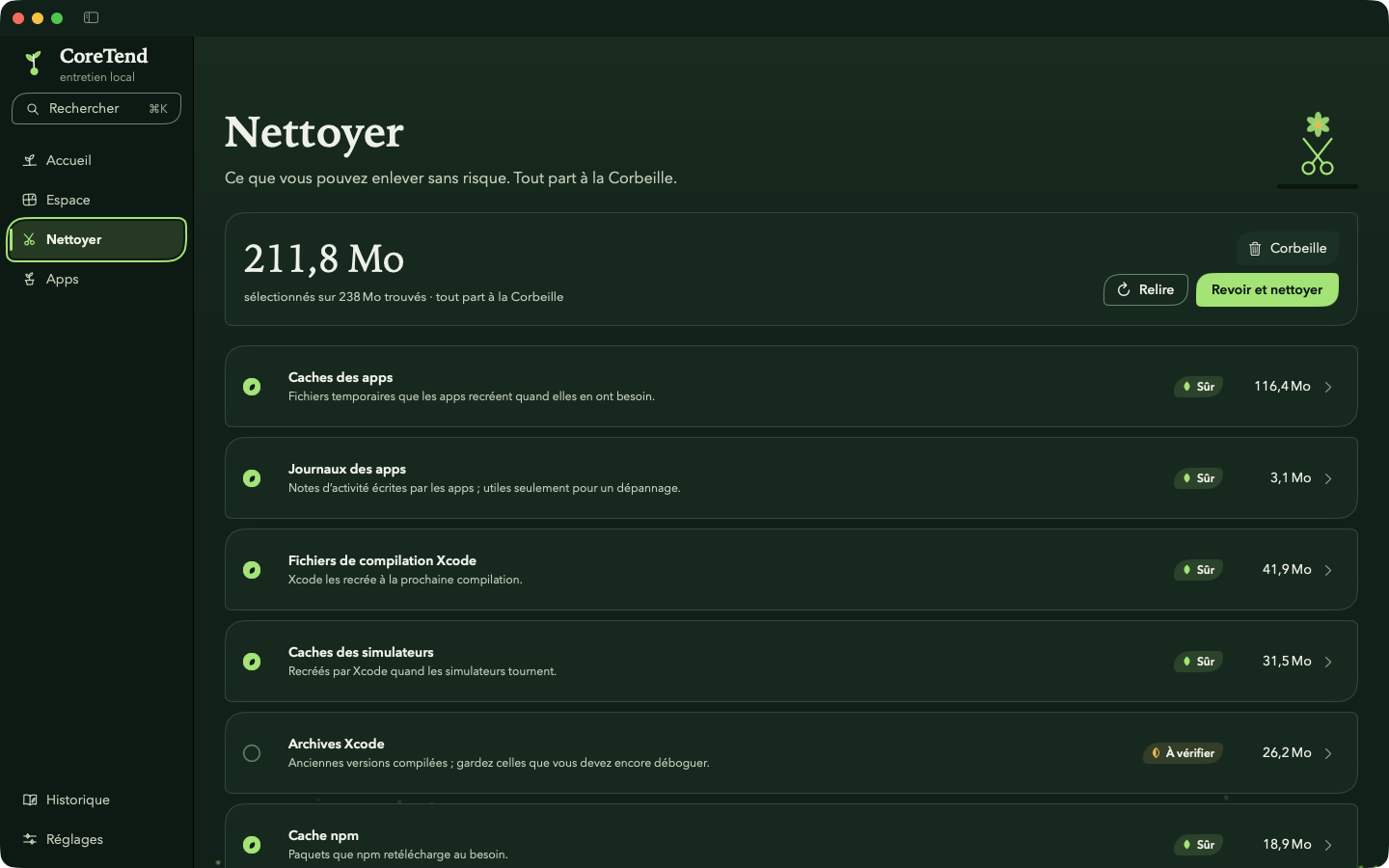
Task: Deselect Caches des simulateurs checkbox
Action: tap(252, 662)
